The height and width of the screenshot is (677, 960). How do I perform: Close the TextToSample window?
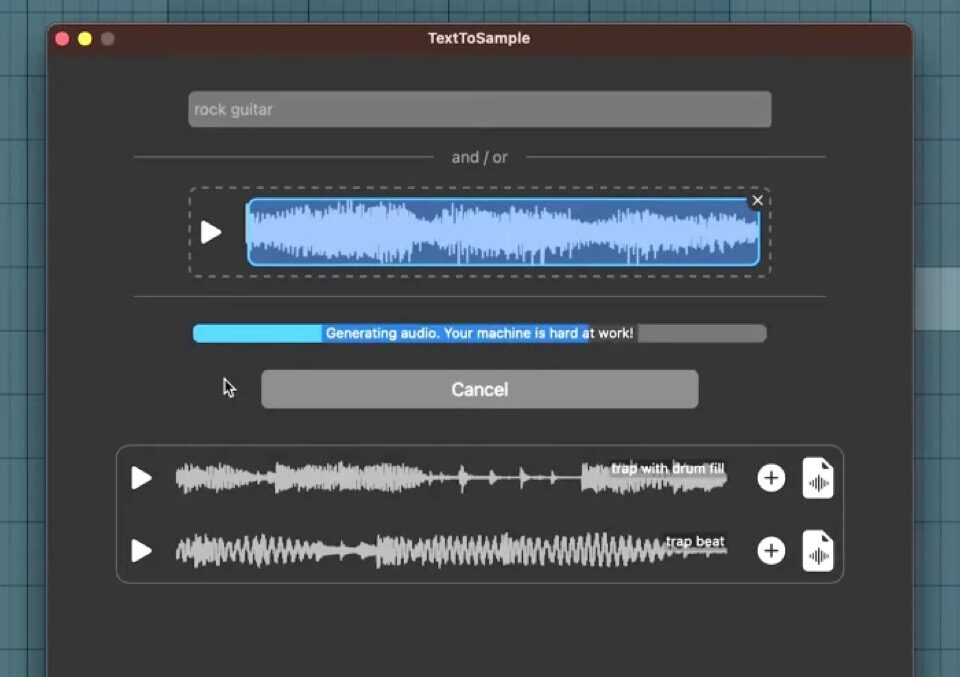click(62, 39)
